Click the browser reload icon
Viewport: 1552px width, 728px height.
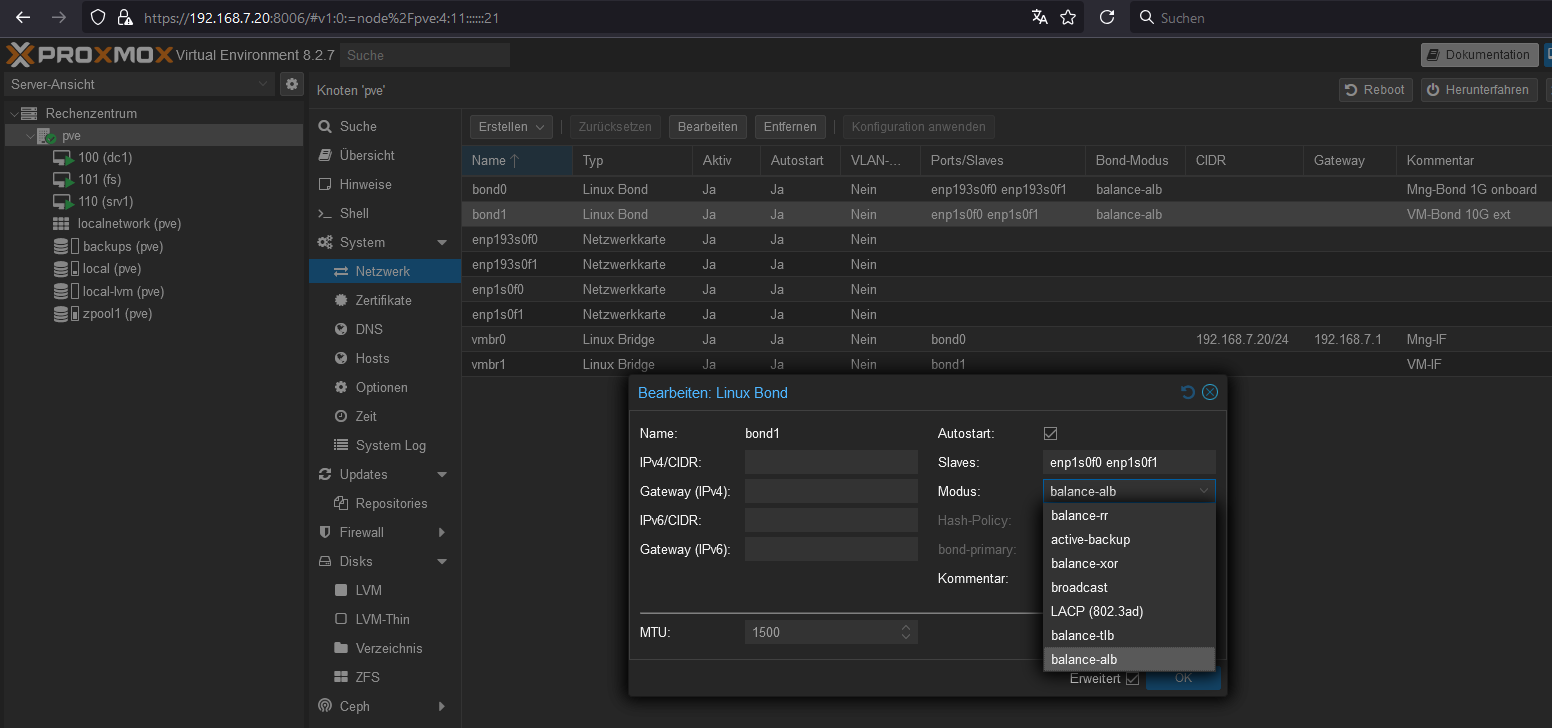(1106, 17)
